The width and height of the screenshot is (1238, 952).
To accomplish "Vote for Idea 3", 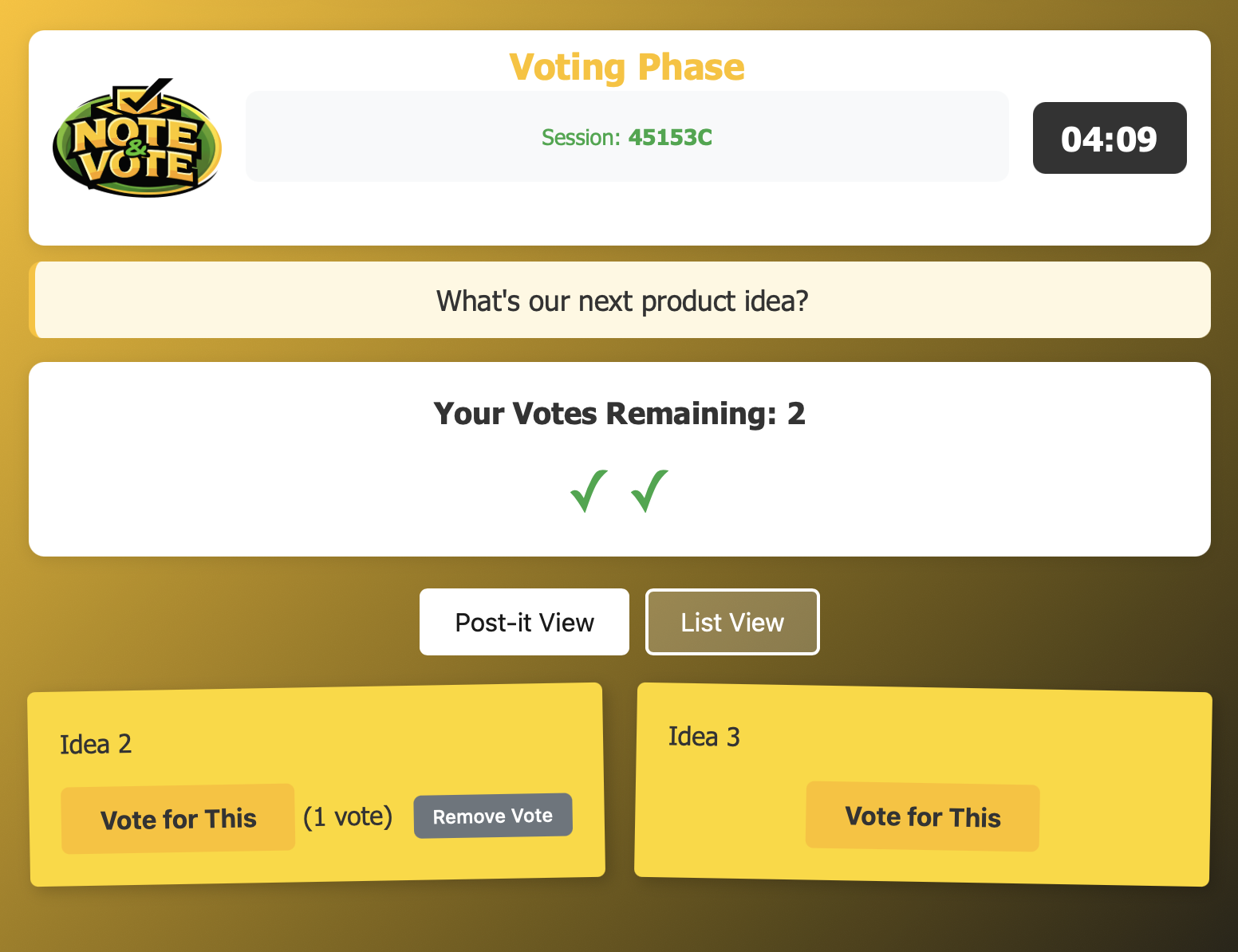I will 921,816.
